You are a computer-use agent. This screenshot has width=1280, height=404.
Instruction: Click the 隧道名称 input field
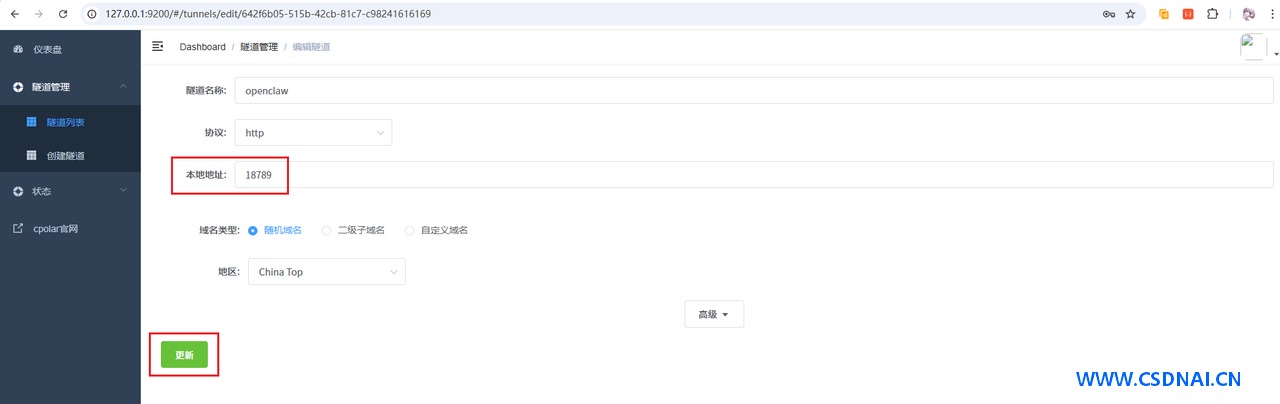[x=754, y=90]
